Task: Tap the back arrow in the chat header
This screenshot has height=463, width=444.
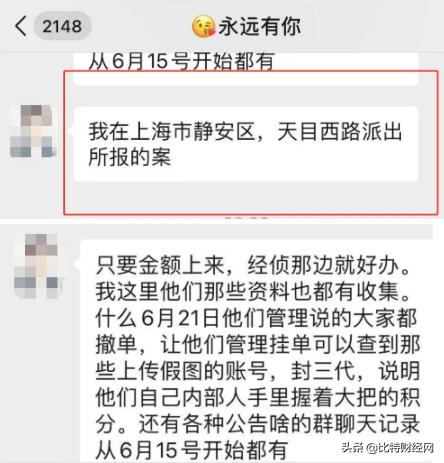Action: (21, 26)
